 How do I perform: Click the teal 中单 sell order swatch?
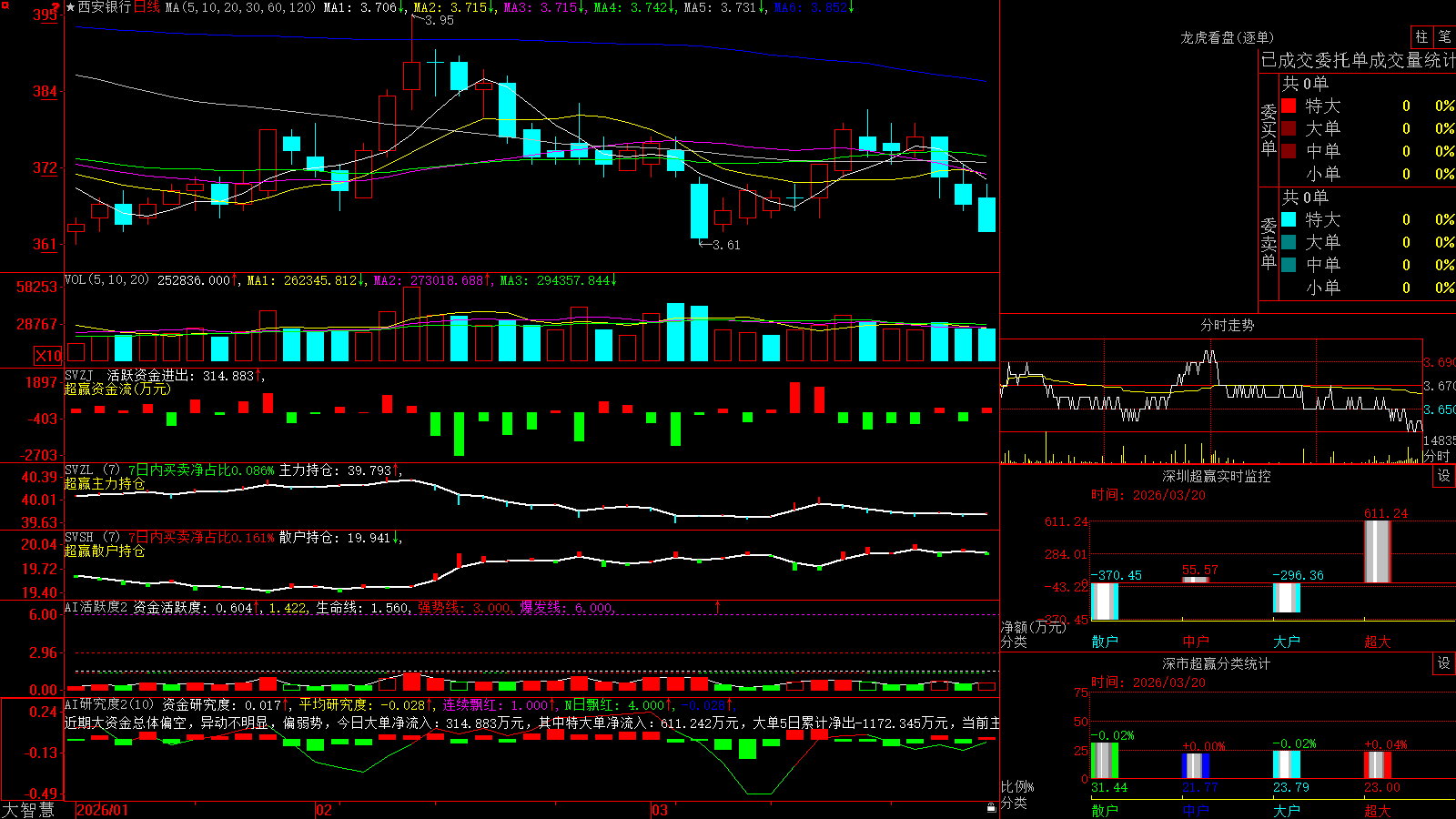pos(1289,265)
